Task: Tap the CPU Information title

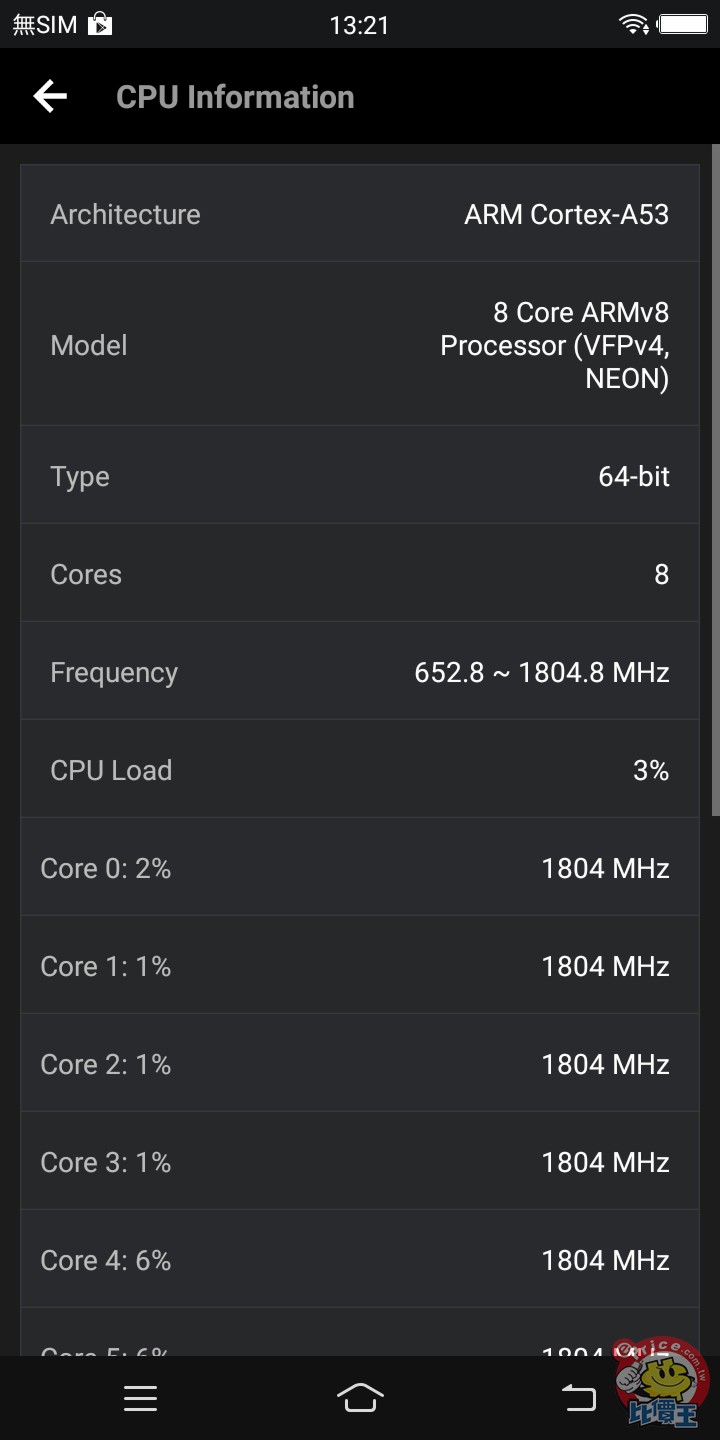Action: pos(235,97)
